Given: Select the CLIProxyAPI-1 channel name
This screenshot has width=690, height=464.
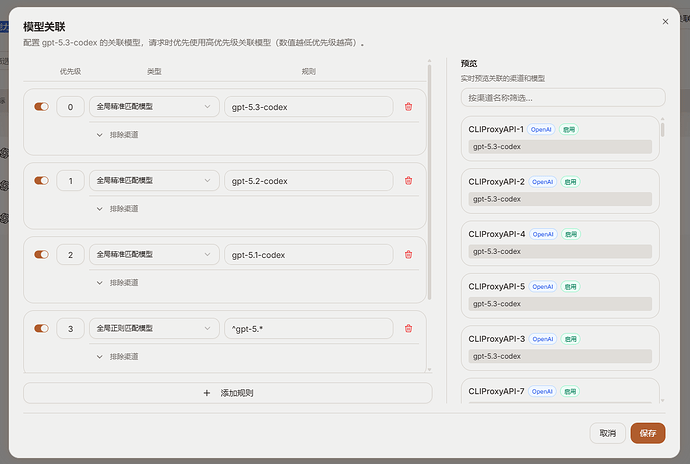Looking at the screenshot, I should [x=496, y=129].
